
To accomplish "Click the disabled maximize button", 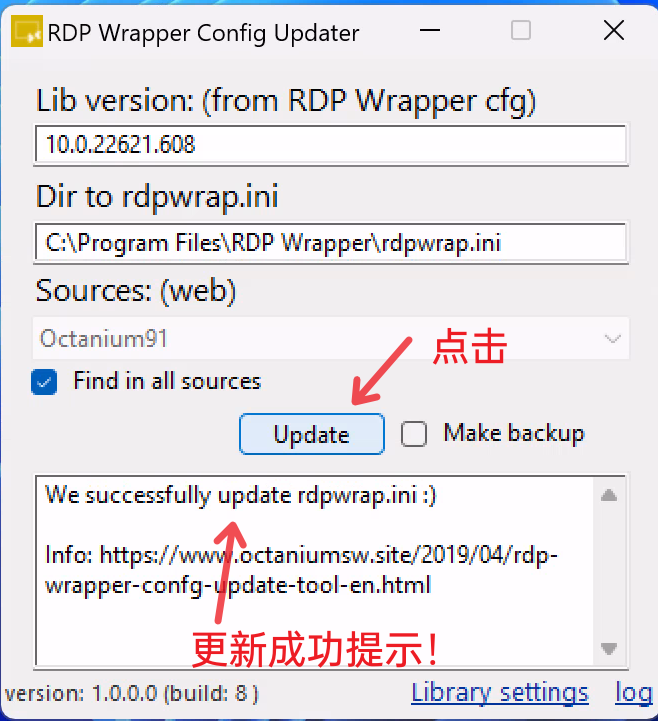I will click(x=521, y=31).
